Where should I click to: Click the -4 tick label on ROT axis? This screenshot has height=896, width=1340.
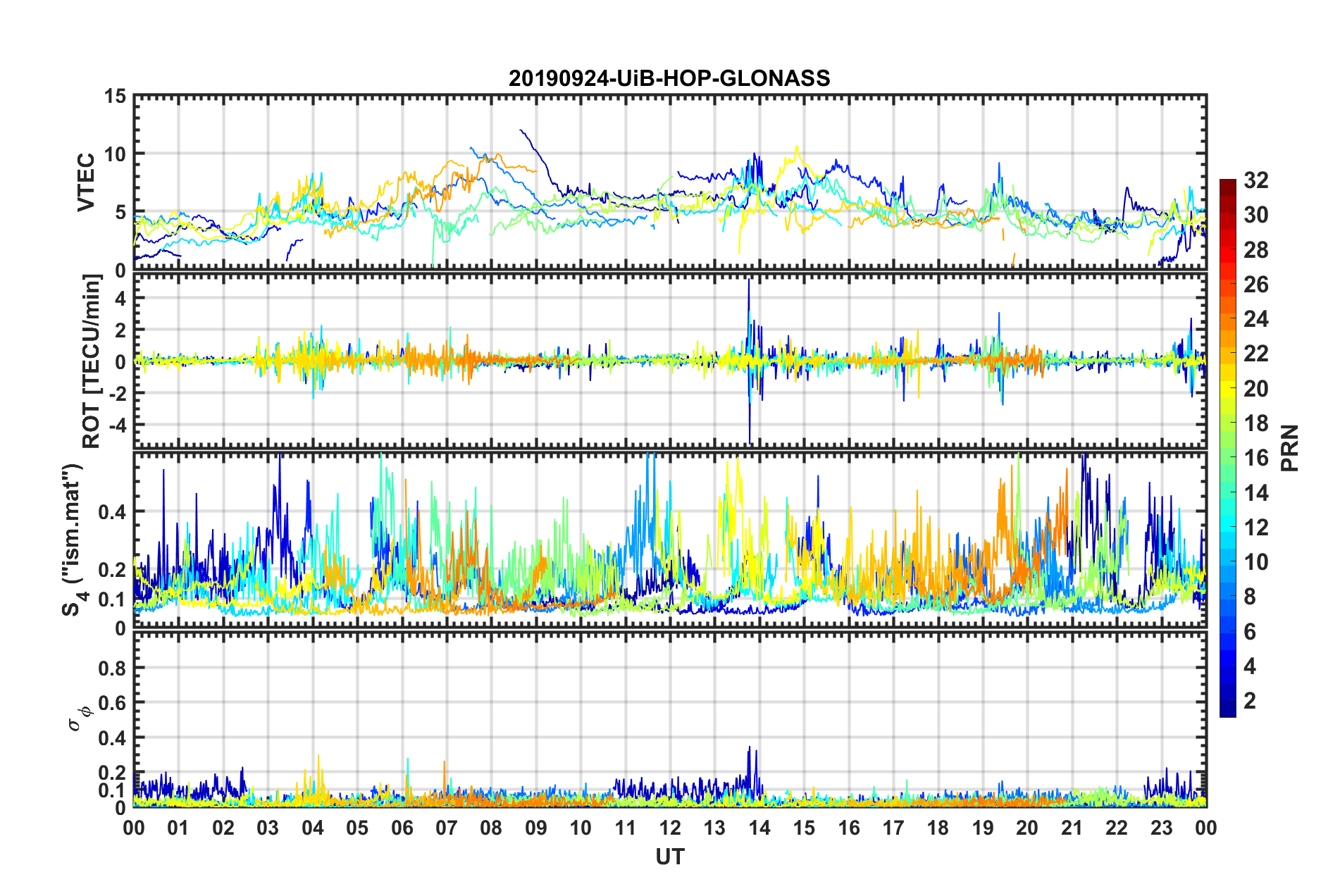pyautogui.click(x=115, y=425)
